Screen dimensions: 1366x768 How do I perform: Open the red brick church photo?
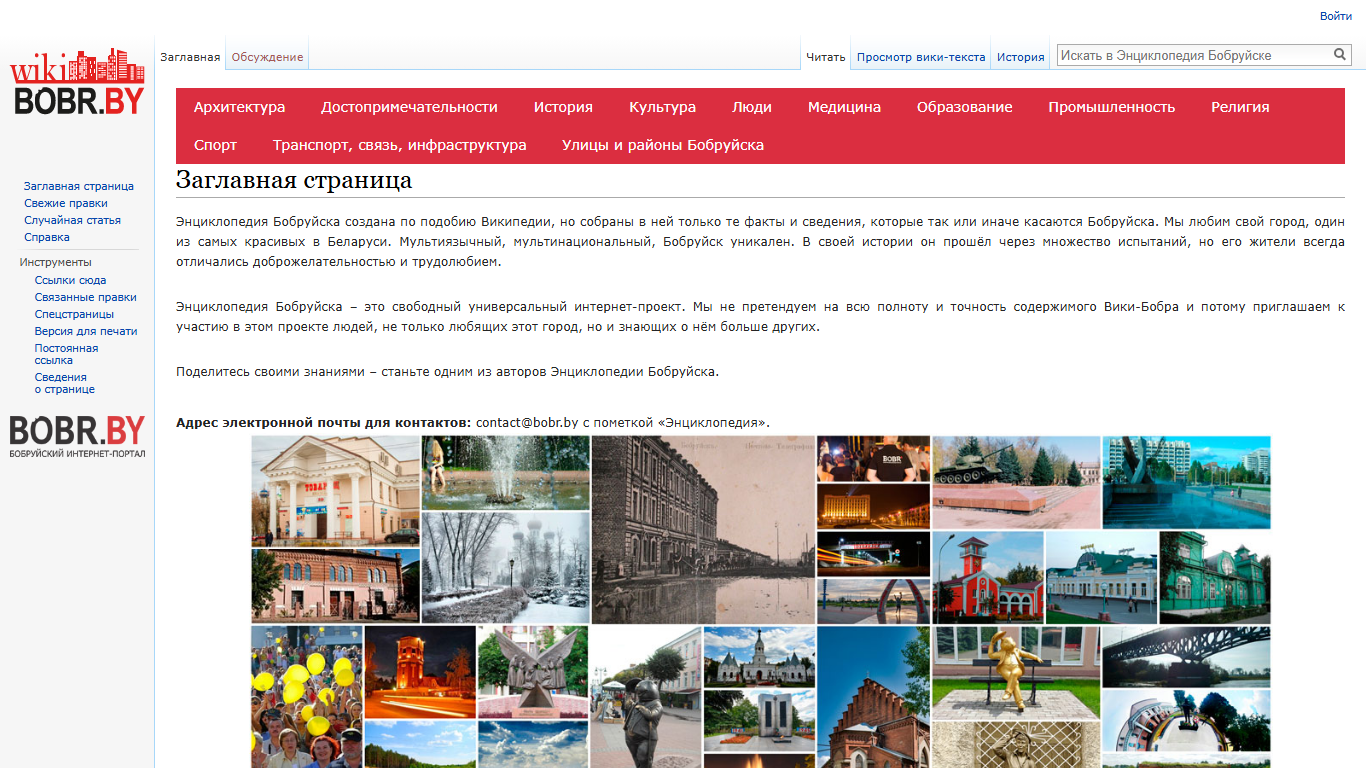point(873,697)
